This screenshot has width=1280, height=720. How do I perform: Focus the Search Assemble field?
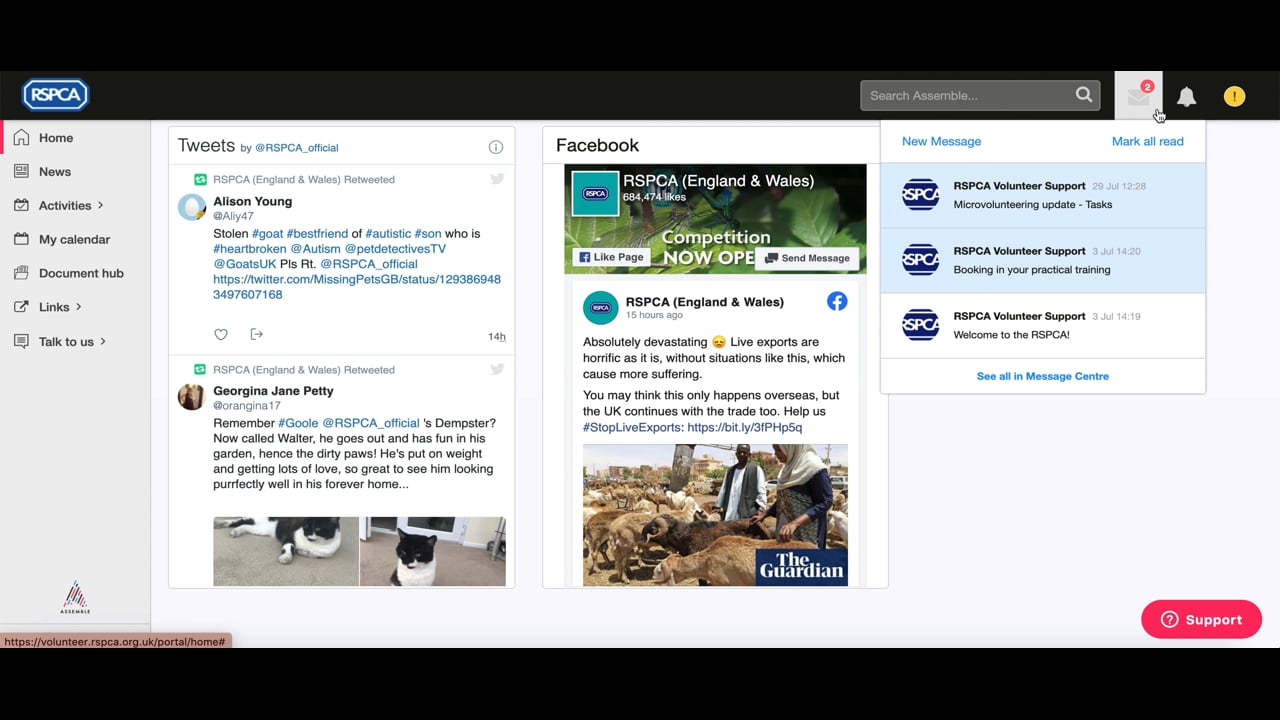tap(967, 95)
